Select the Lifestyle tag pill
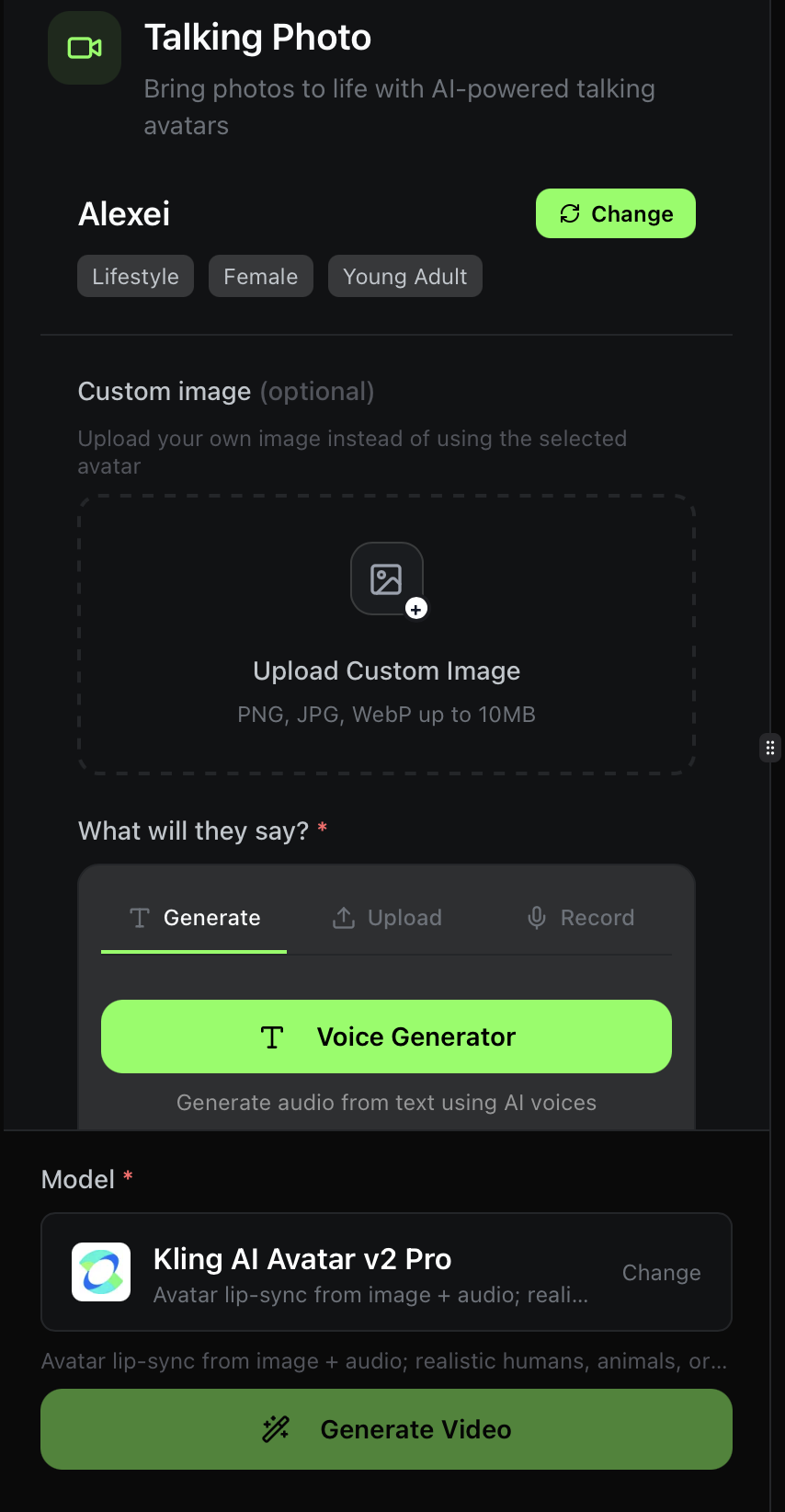This screenshot has height=1512, width=785. pos(135,276)
